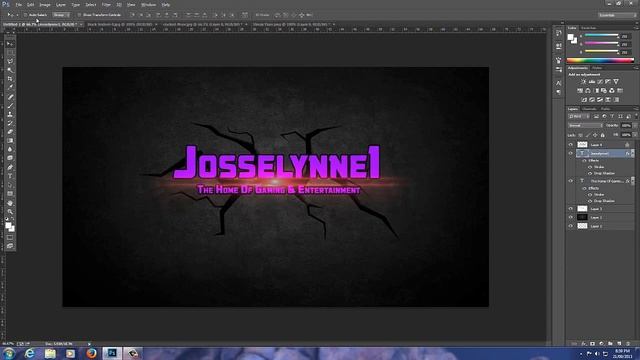Add an Invert adjustment
The width and height of the screenshot is (640, 360).
pyautogui.click(x=584, y=100)
